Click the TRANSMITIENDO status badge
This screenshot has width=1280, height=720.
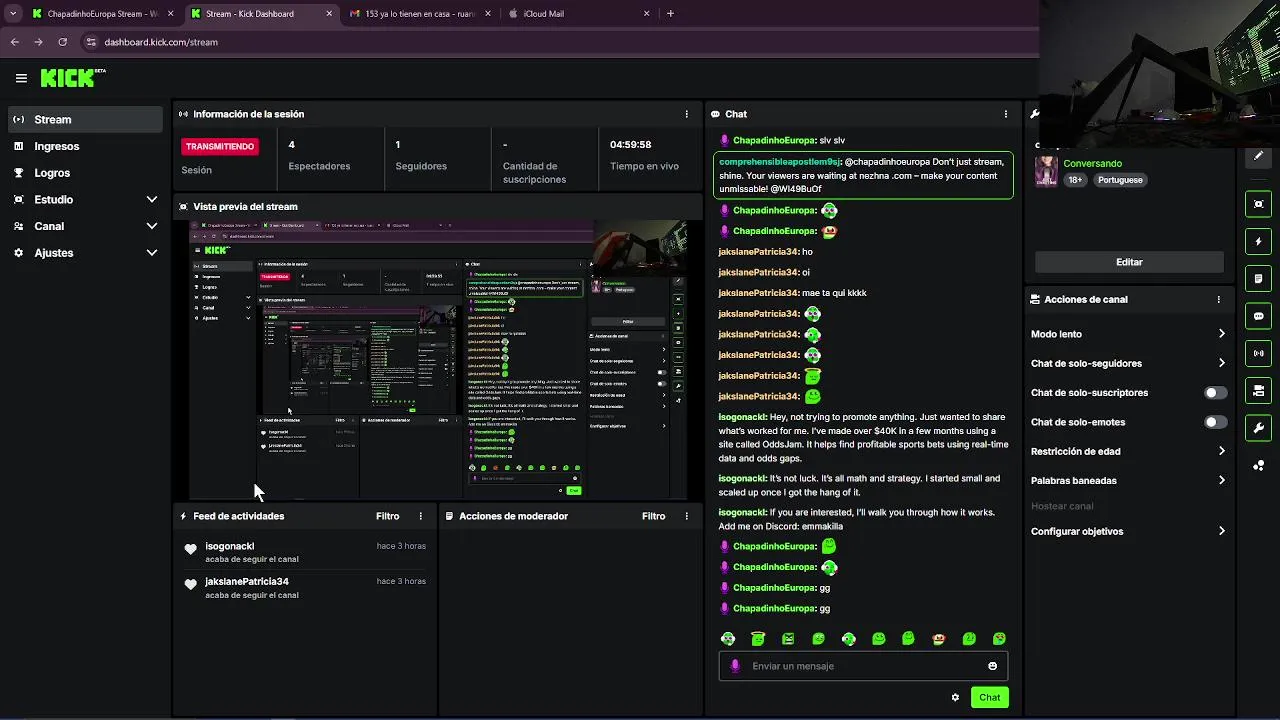[x=220, y=146]
